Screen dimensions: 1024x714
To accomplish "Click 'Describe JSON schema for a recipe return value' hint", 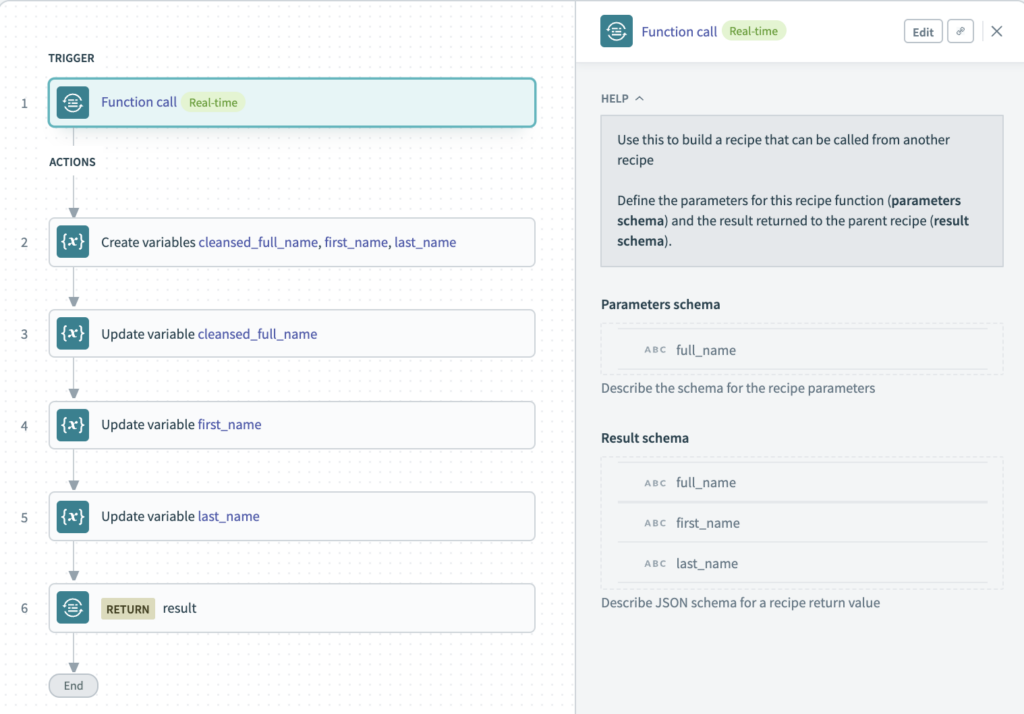I will click(x=741, y=602).
